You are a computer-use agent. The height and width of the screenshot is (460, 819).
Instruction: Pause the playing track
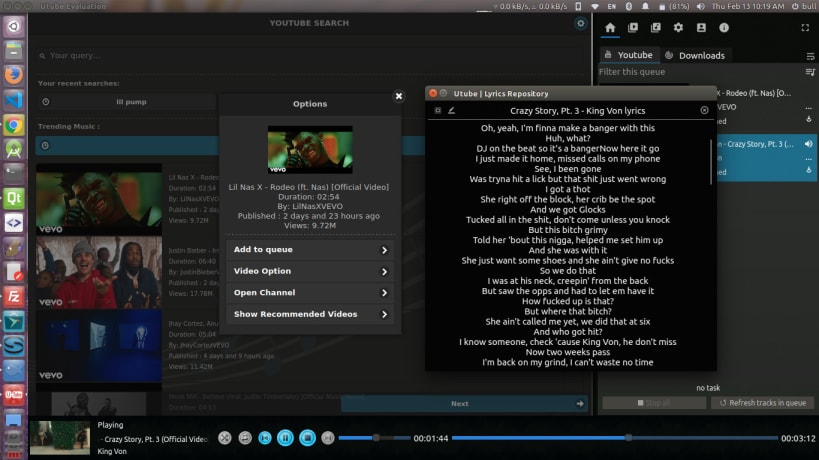[285, 438]
